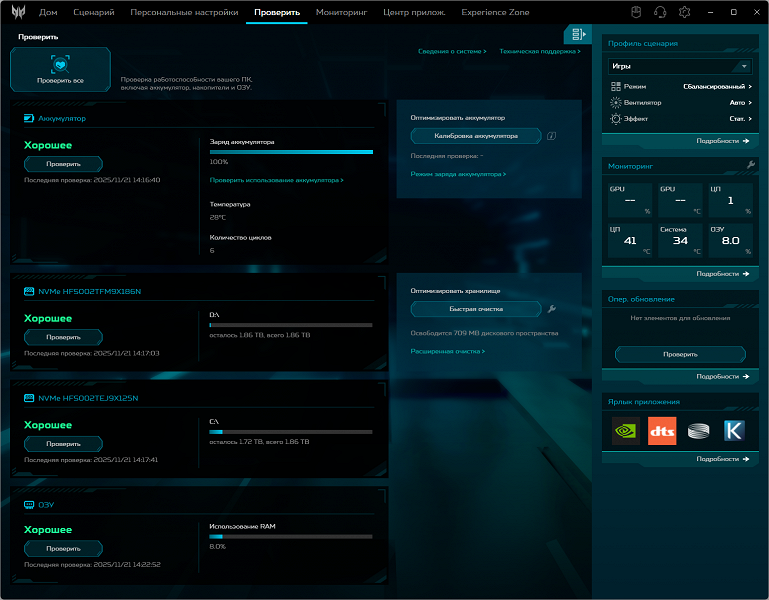The width and height of the screenshot is (769, 600).
Task: Open Техническая поддержка link
Action: pos(539,51)
